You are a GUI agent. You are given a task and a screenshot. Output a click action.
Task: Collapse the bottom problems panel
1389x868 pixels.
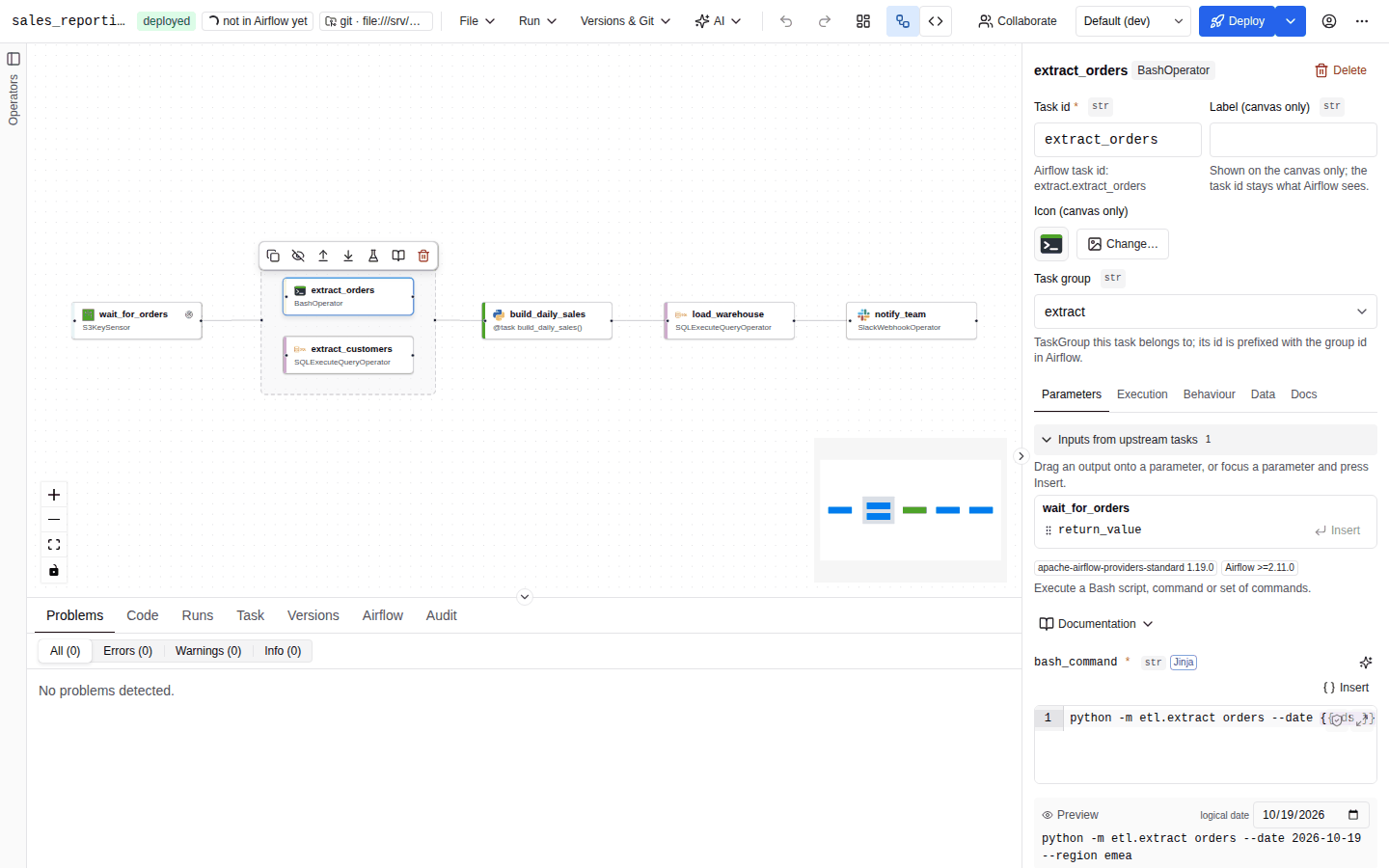pos(525,597)
